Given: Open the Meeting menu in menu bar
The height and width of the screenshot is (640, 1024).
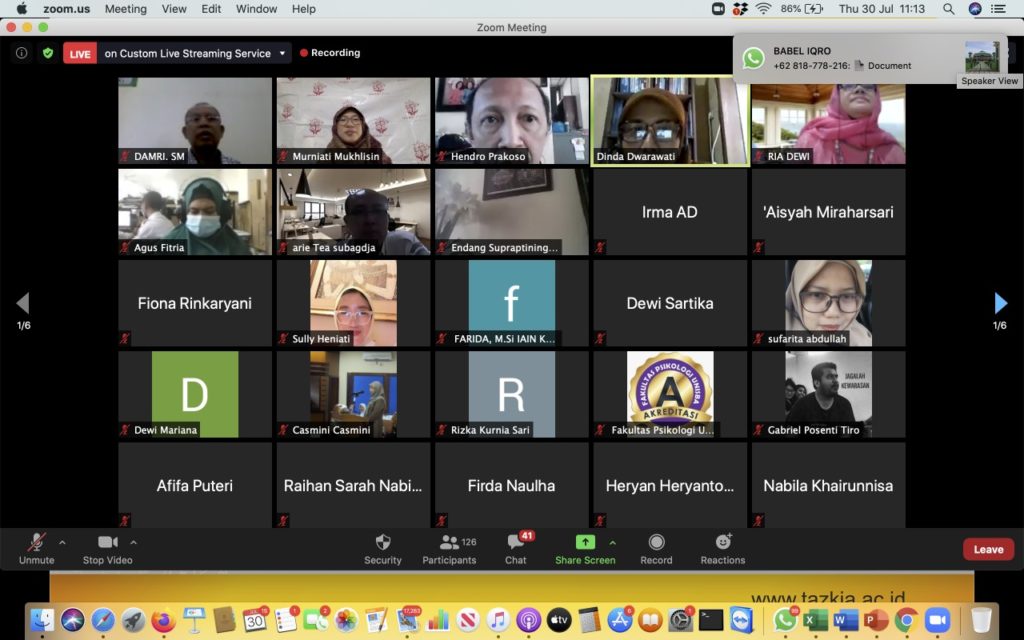Looking at the screenshot, I should point(125,9).
